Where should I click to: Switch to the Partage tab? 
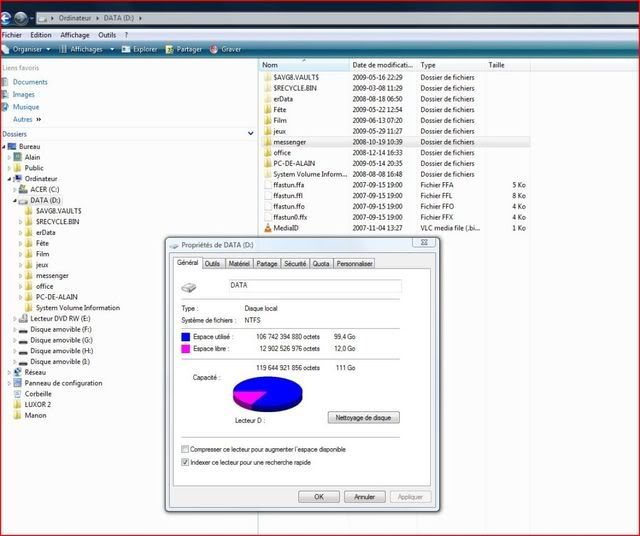click(267, 264)
